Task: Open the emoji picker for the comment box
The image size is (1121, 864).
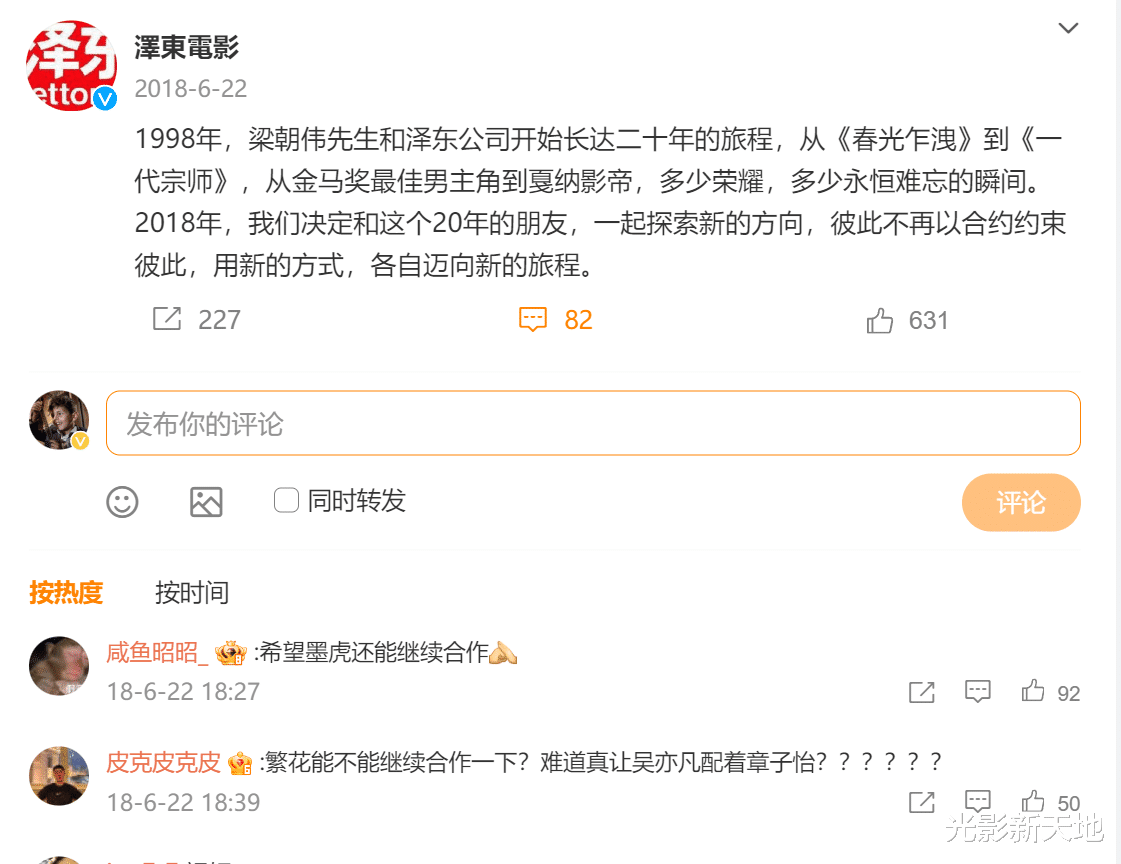Action: (122, 502)
